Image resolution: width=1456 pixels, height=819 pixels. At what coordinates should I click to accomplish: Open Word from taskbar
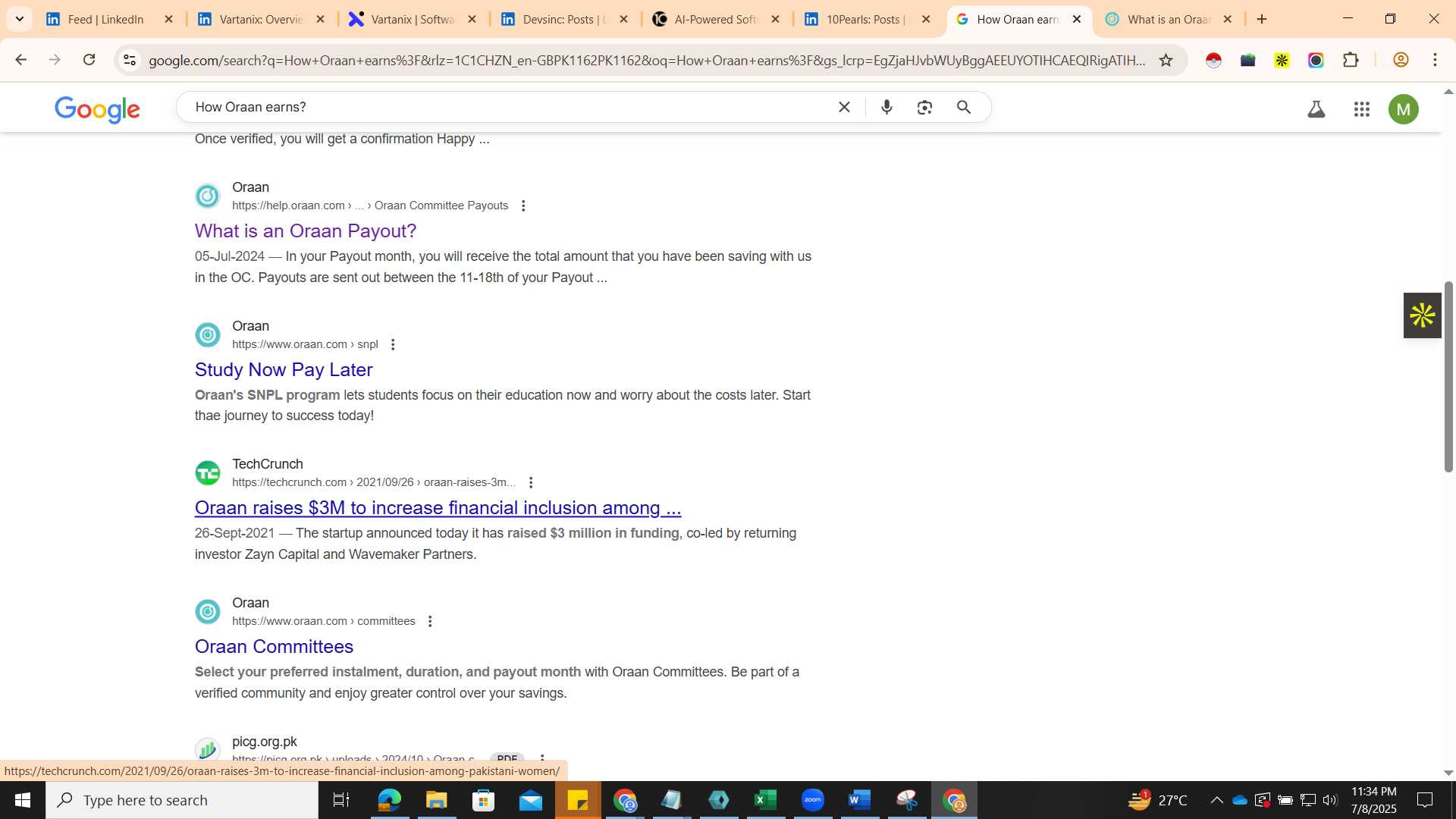(x=859, y=800)
